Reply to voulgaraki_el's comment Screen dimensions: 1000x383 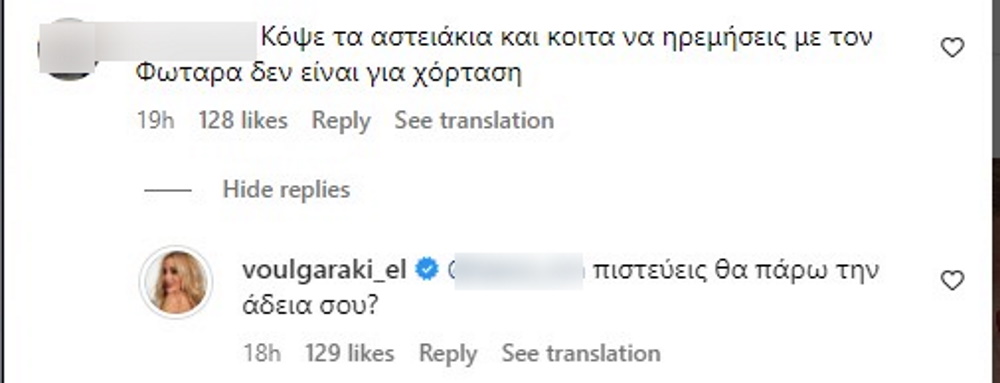[448, 354]
